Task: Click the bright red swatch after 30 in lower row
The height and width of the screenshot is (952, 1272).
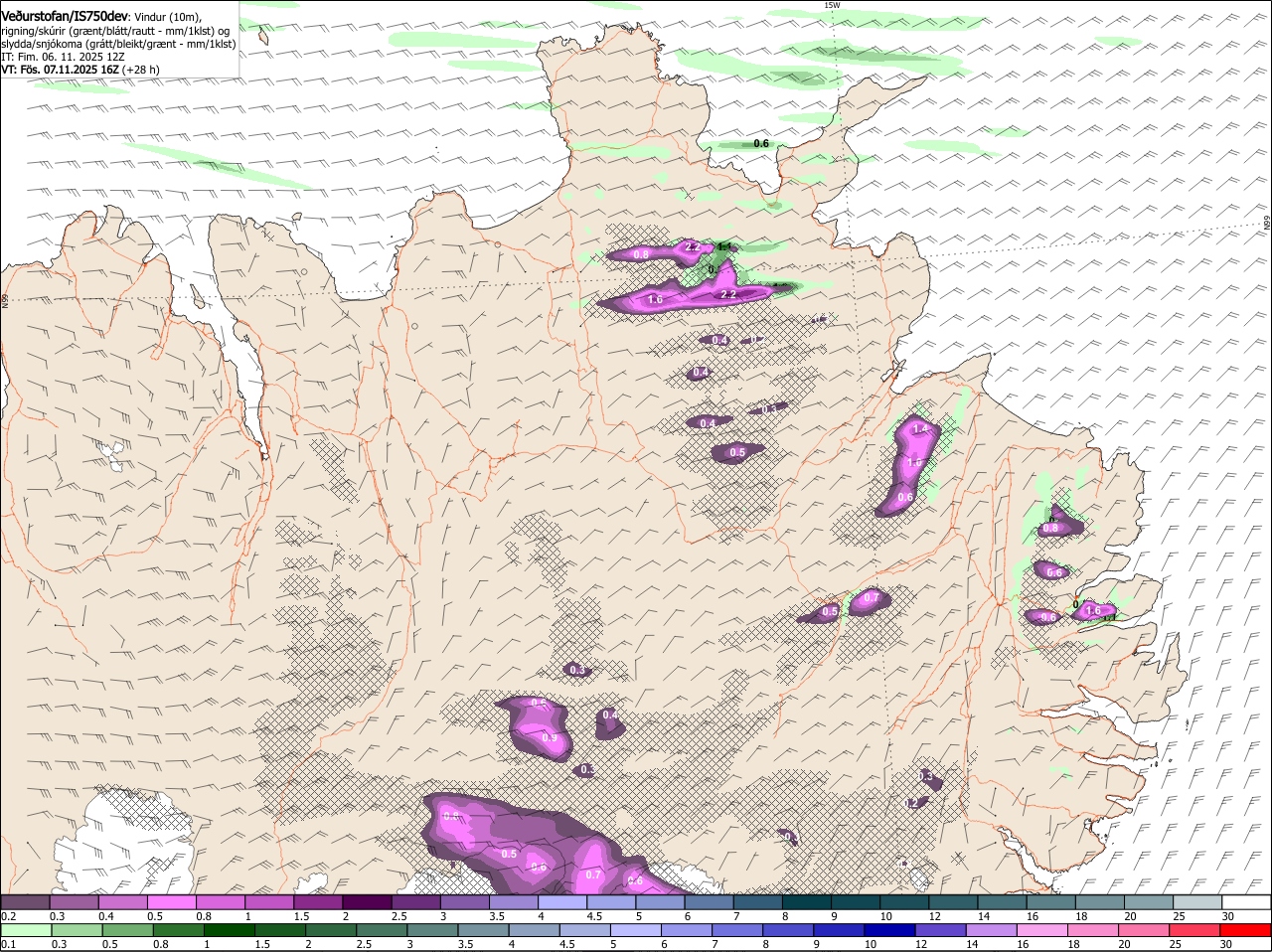Action: (1246, 930)
